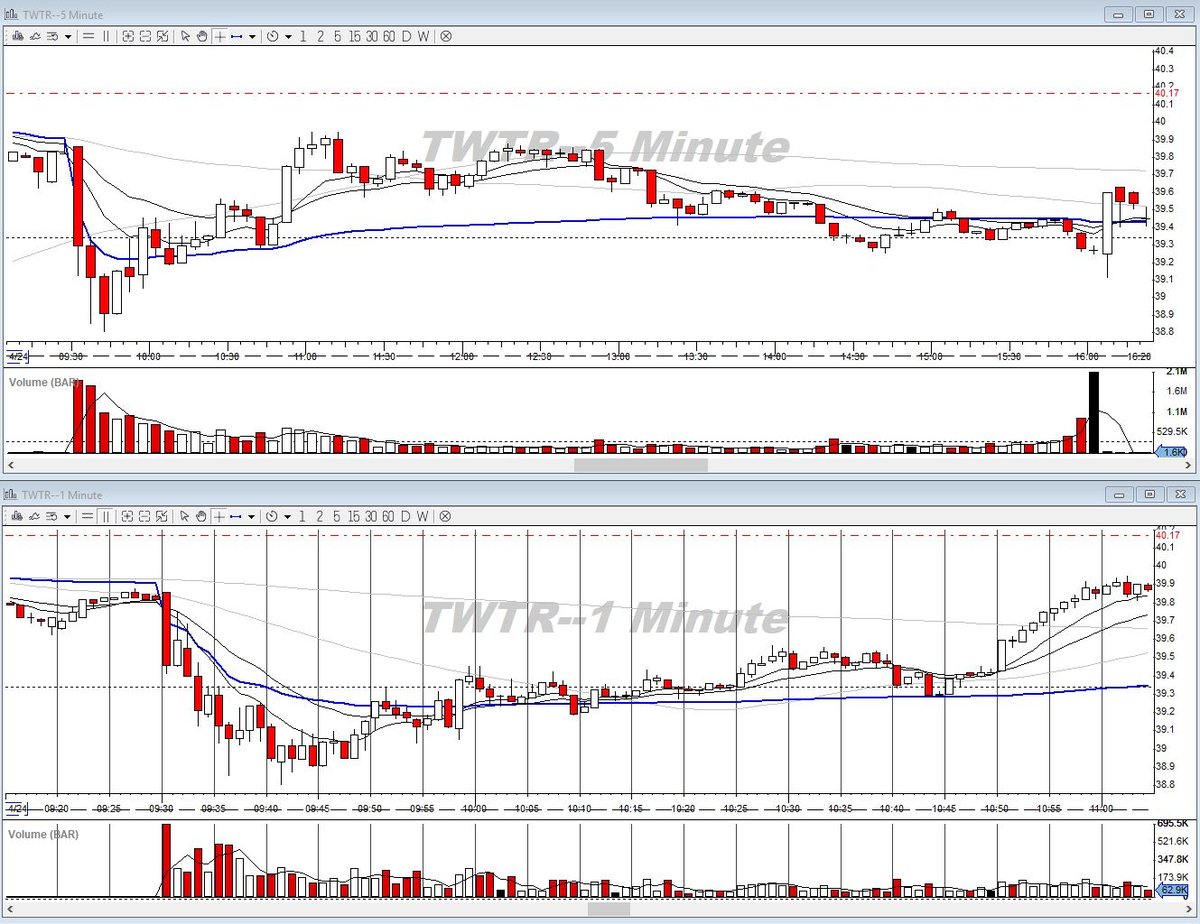This screenshot has height=924, width=1200.
Task: Switch 5 Minute window to Weekly (W)
Action: coord(423,36)
